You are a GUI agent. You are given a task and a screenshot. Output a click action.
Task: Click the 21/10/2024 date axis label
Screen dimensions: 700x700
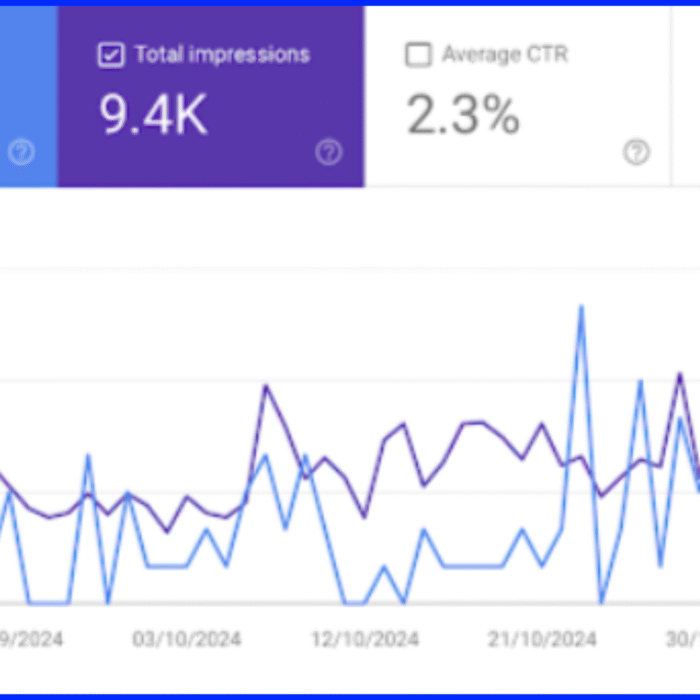(543, 639)
